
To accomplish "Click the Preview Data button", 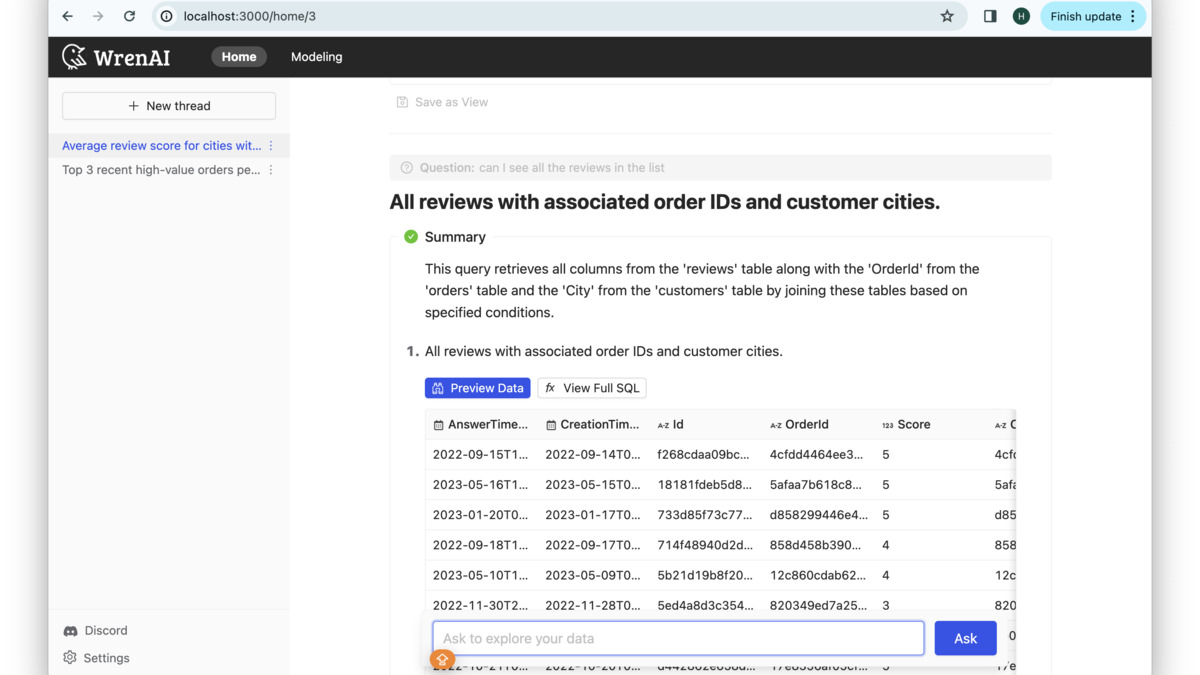I will [x=477, y=388].
